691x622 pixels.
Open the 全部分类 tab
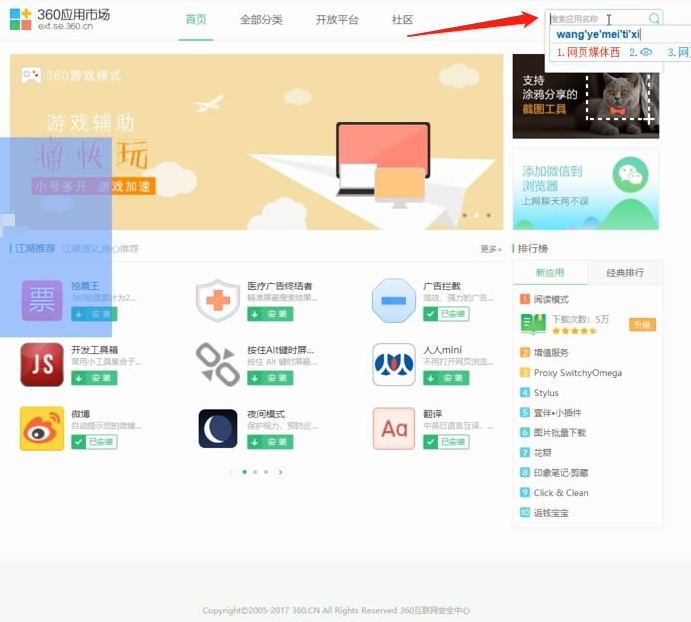[261, 19]
